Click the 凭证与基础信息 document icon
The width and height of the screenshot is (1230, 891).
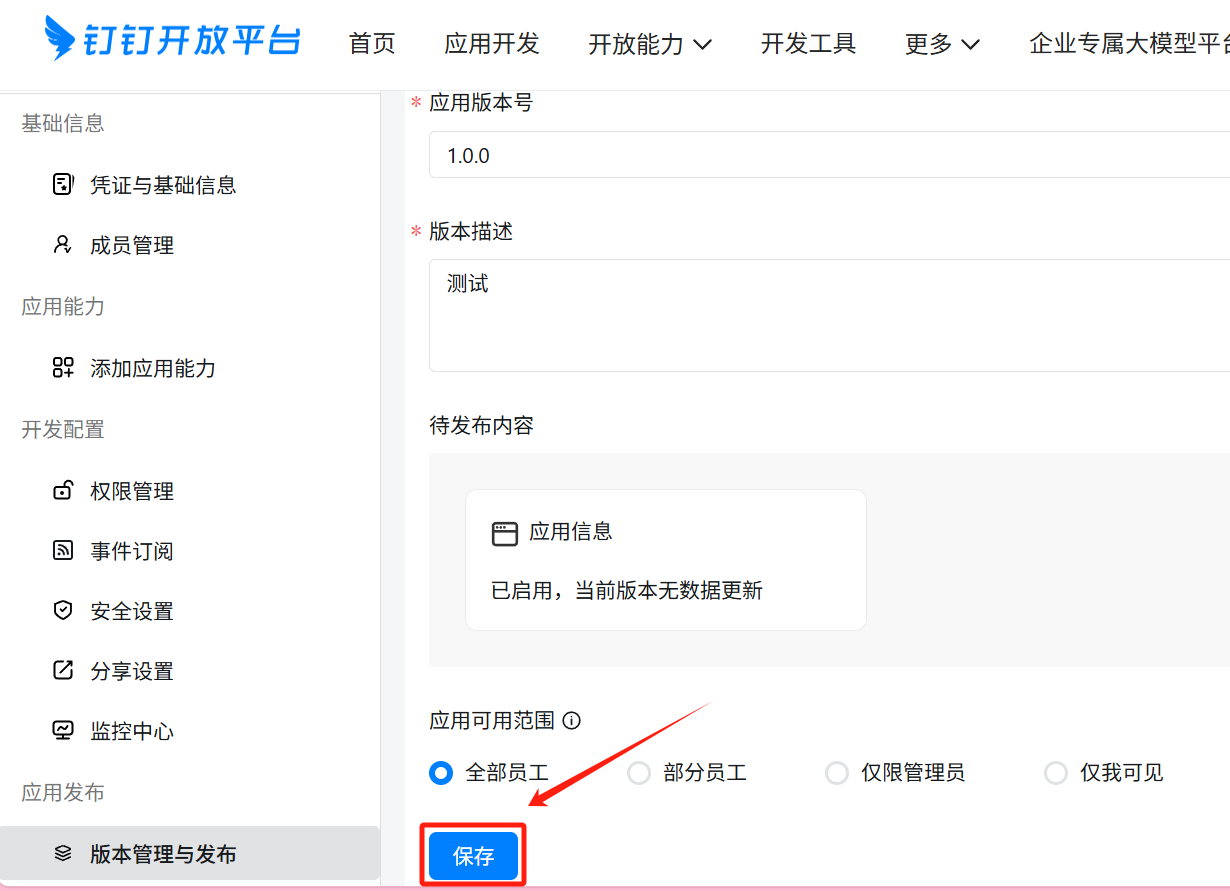pyautogui.click(x=63, y=185)
